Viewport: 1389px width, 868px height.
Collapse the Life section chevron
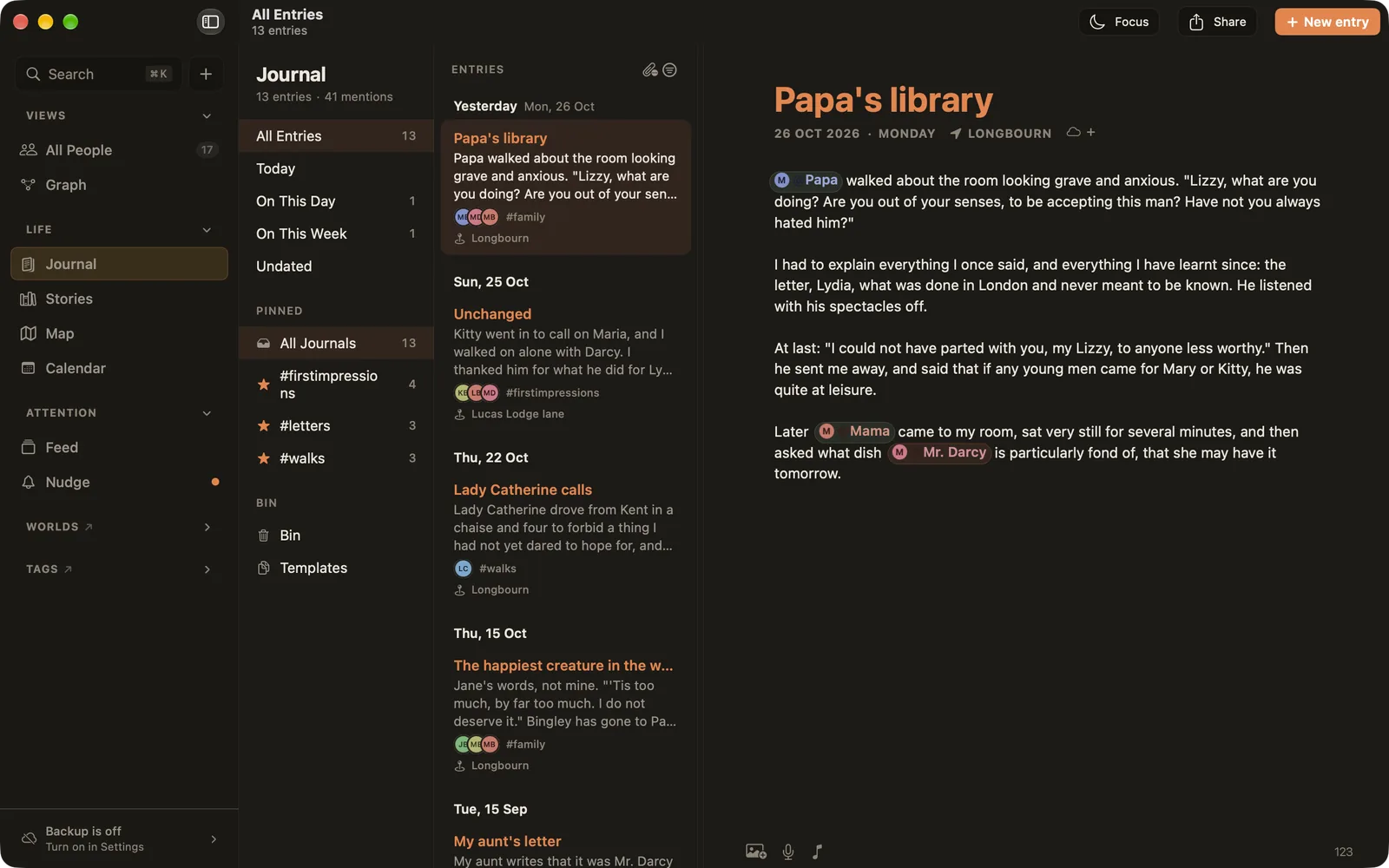207,230
